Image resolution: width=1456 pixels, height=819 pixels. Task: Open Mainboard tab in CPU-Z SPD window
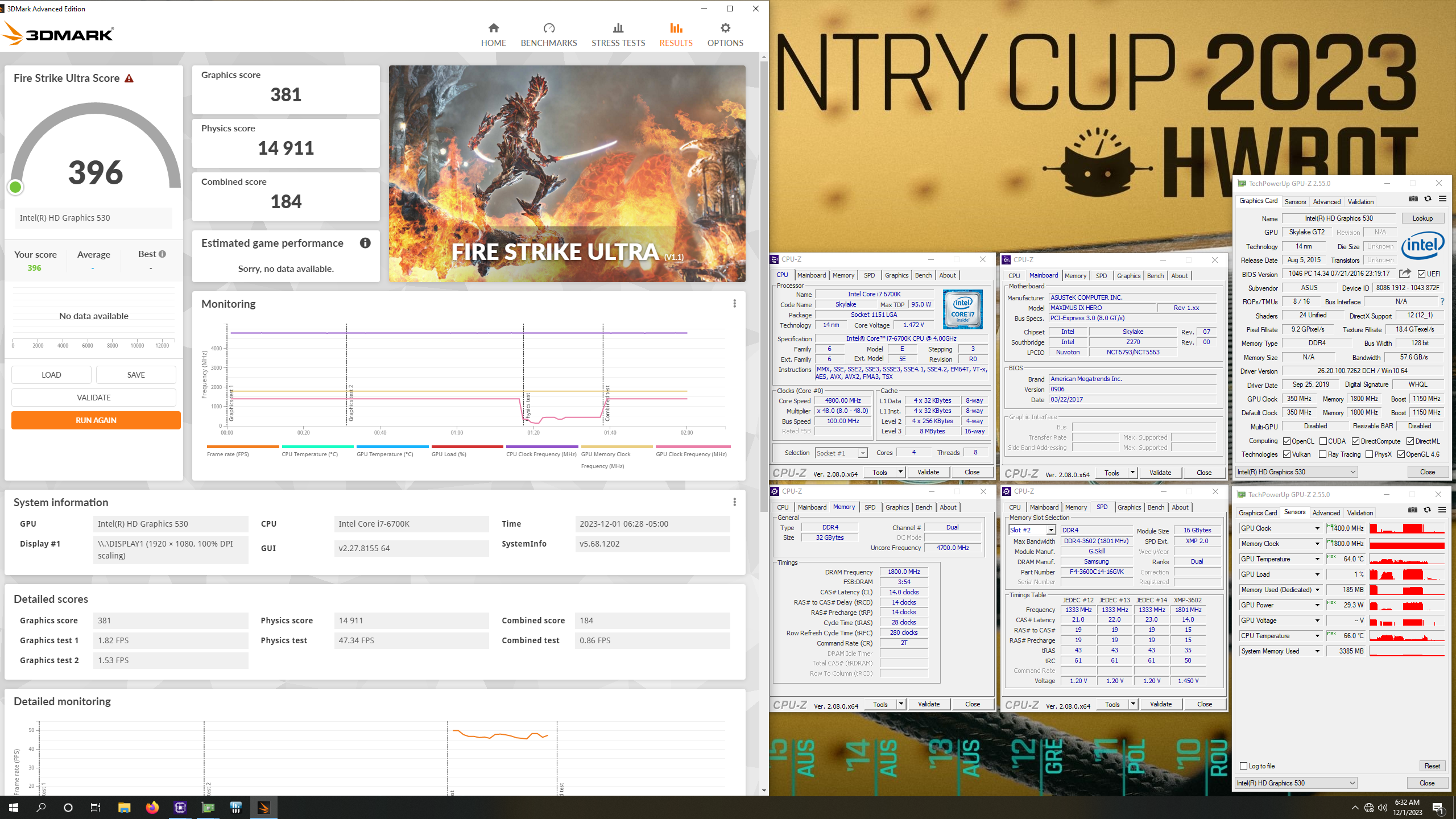1044,507
